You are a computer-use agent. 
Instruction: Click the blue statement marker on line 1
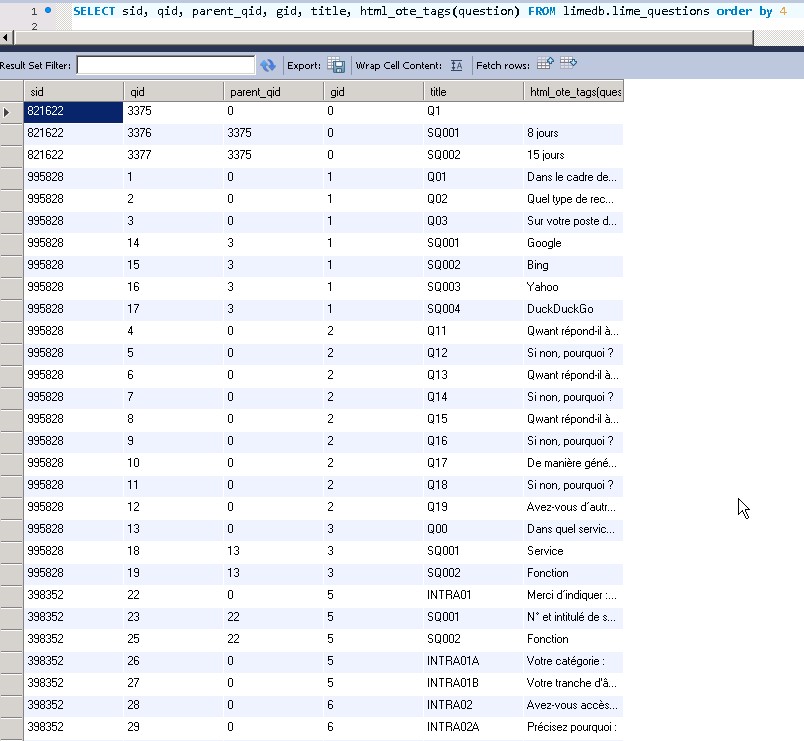[48, 11]
